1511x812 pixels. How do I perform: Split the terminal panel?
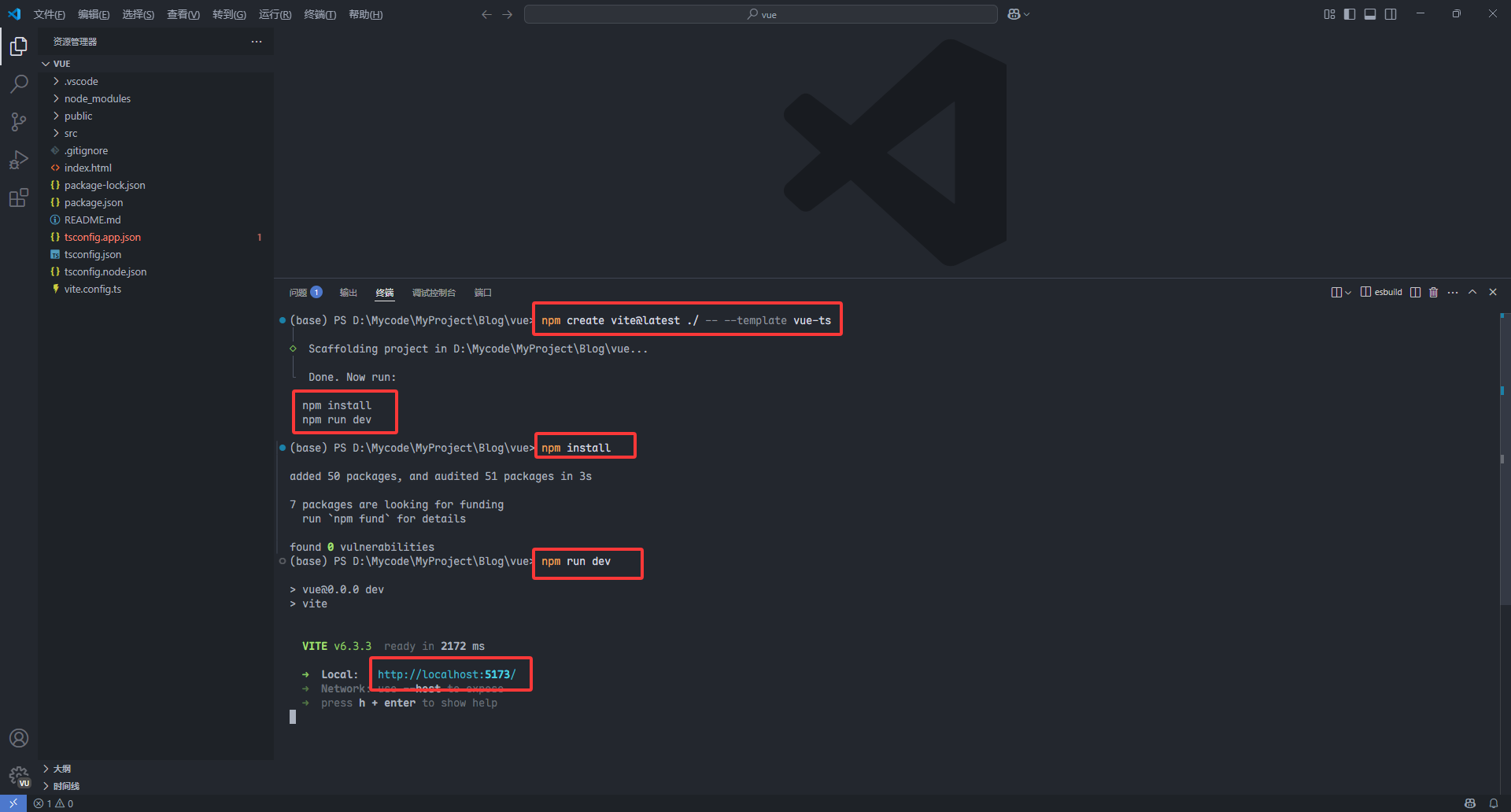[1415, 293]
